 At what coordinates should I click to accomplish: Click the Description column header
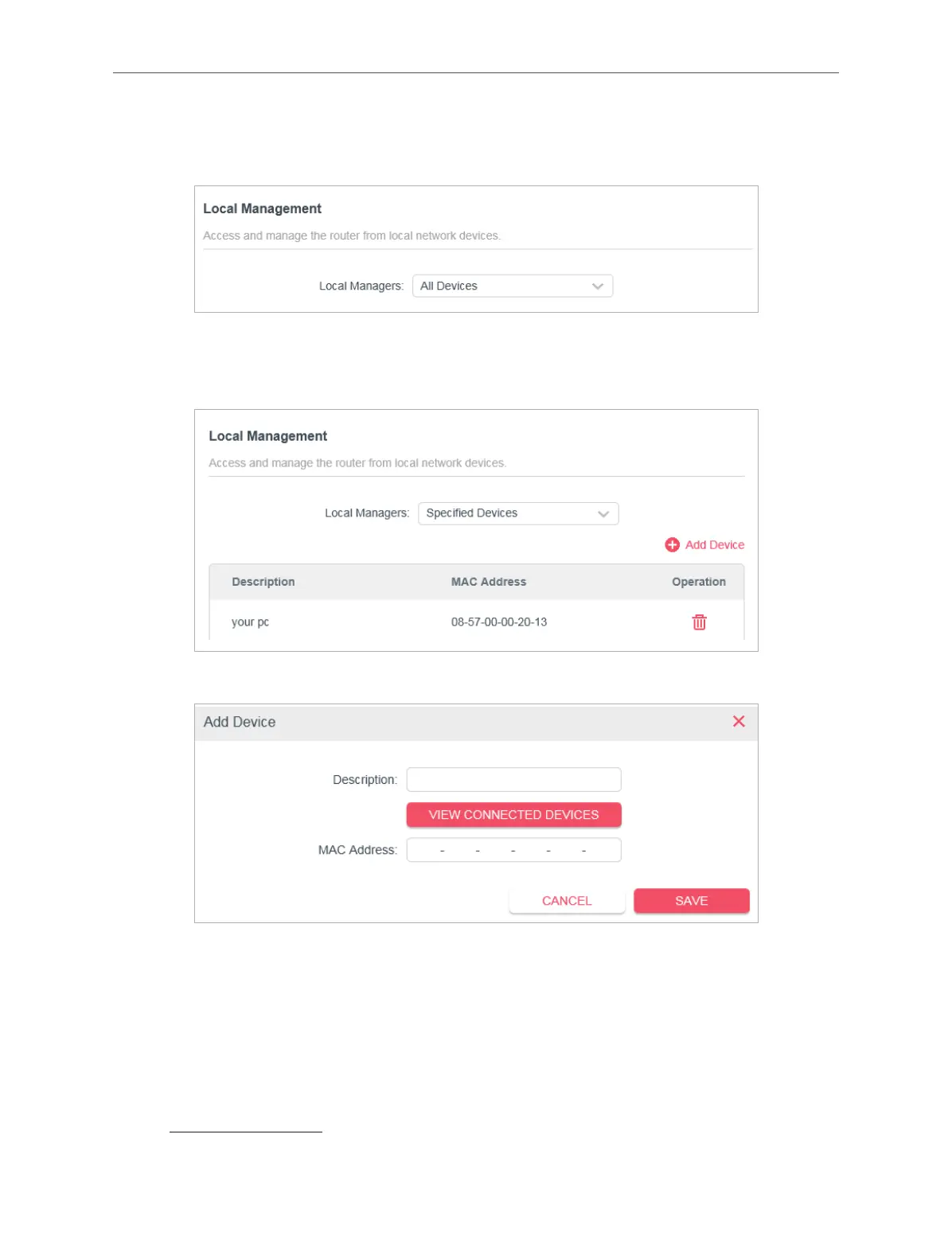[263, 582]
